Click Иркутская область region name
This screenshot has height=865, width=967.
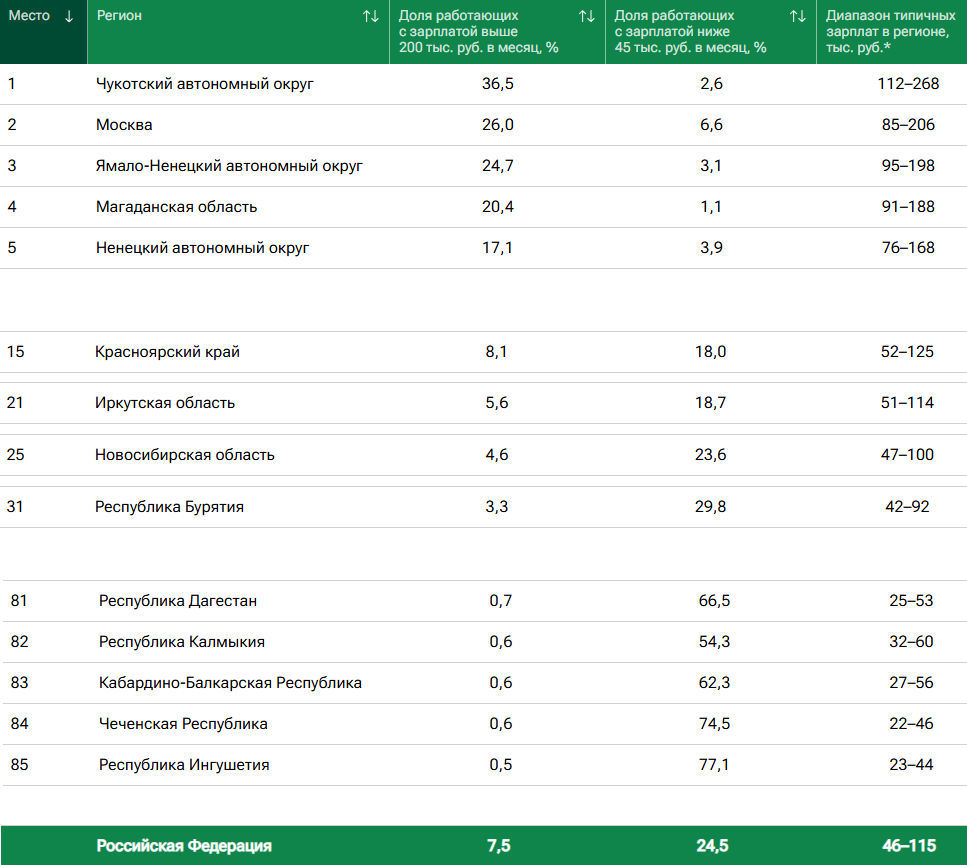[165, 403]
